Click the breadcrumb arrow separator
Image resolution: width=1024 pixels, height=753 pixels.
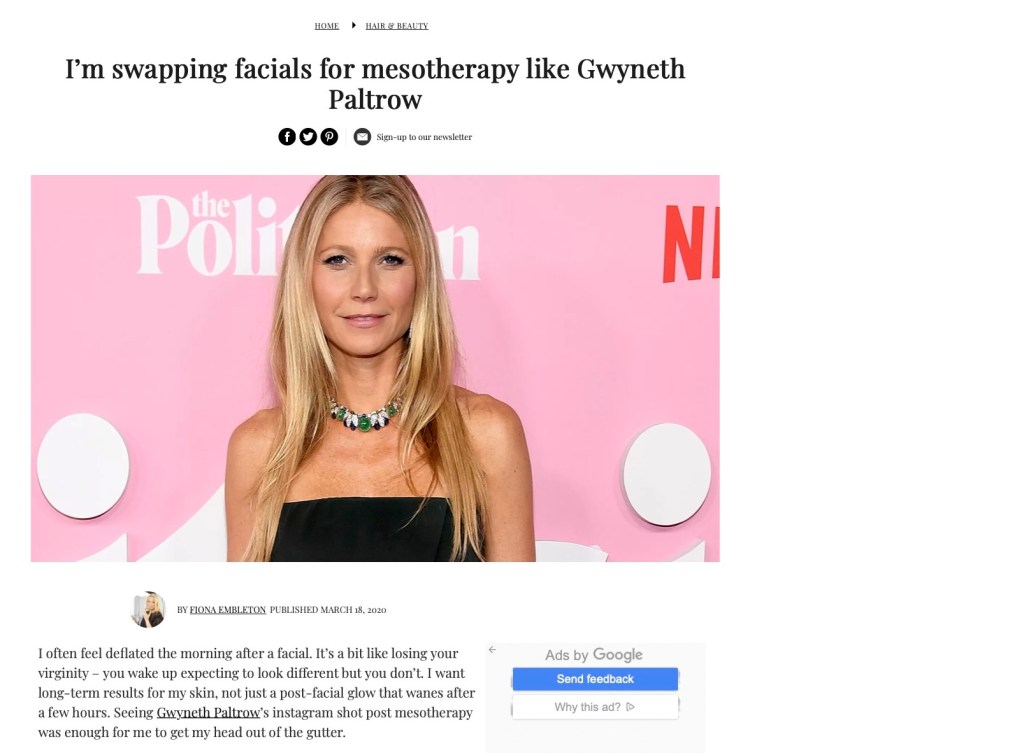pyautogui.click(x=353, y=25)
